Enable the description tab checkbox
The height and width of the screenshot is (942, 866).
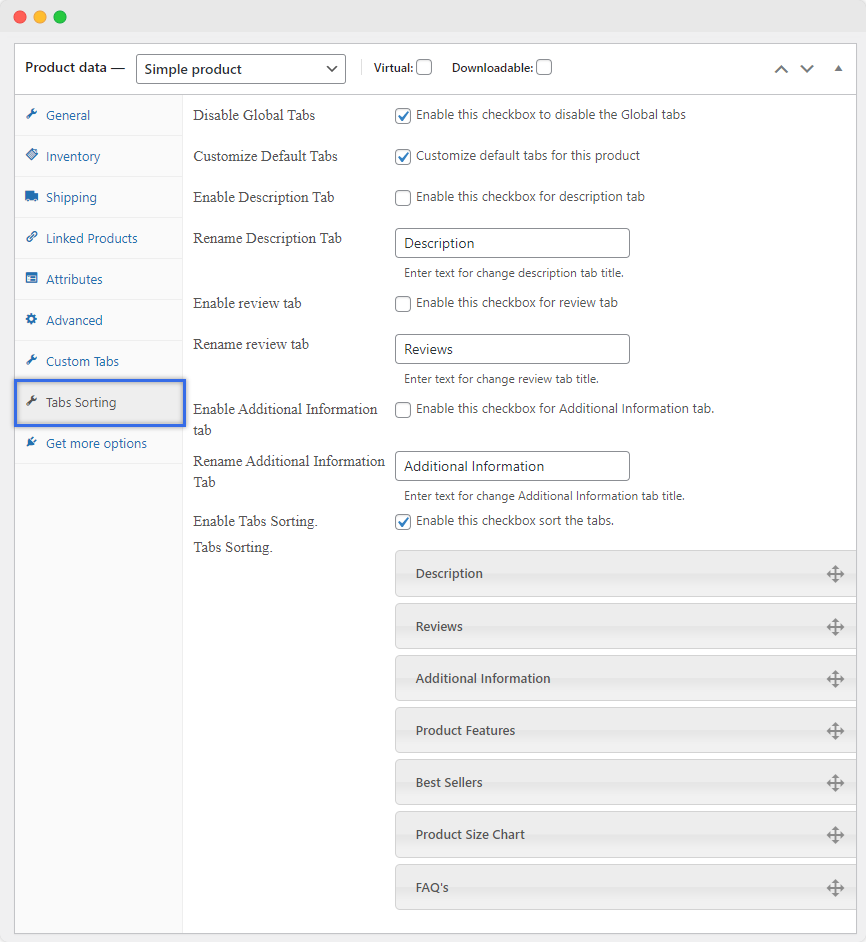click(403, 198)
